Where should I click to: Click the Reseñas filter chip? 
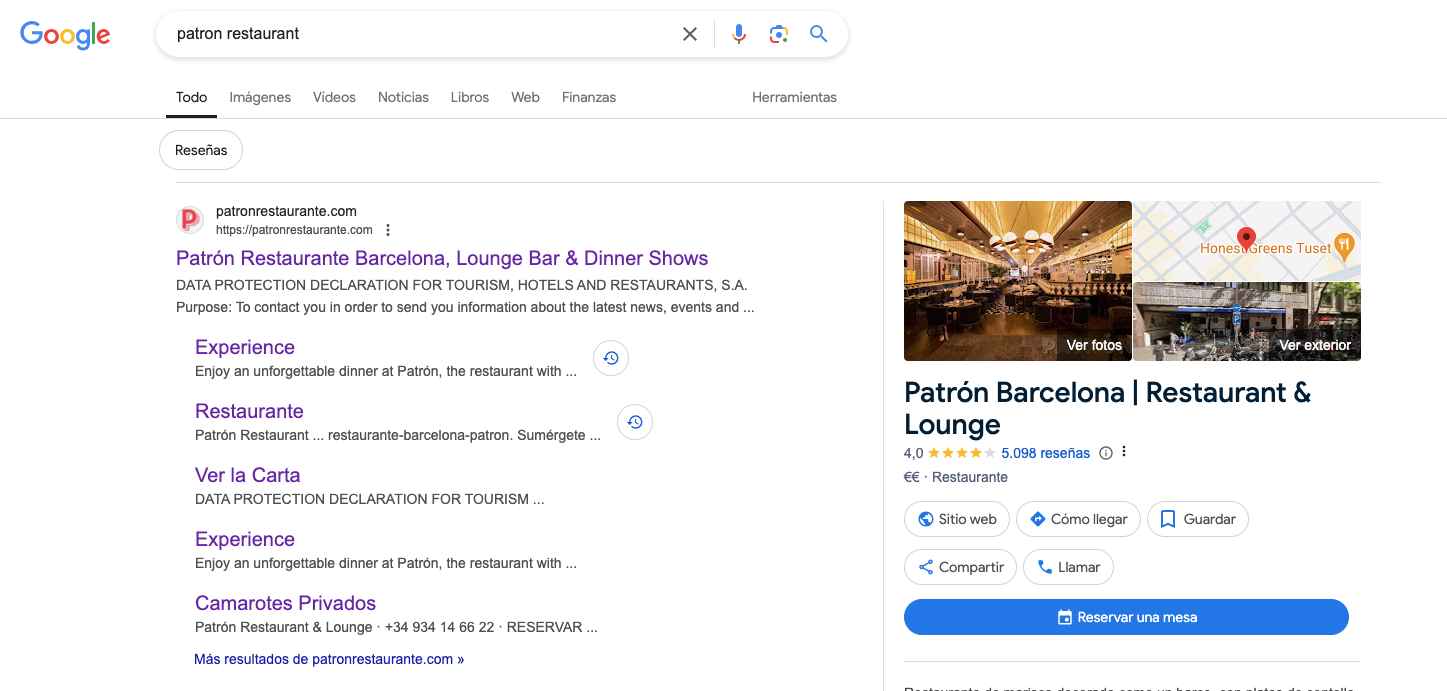(201, 150)
